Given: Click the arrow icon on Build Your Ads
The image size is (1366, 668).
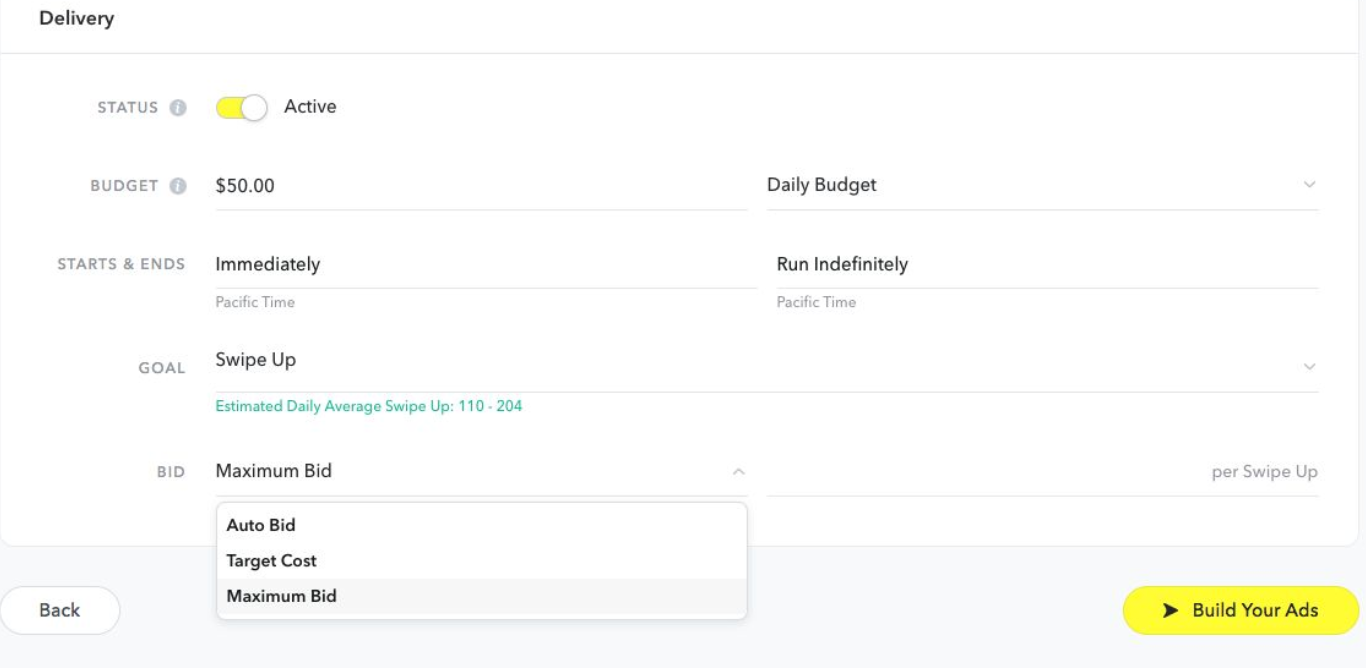Looking at the screenshot, I should pyautogui.click(x=1171, y=610).
